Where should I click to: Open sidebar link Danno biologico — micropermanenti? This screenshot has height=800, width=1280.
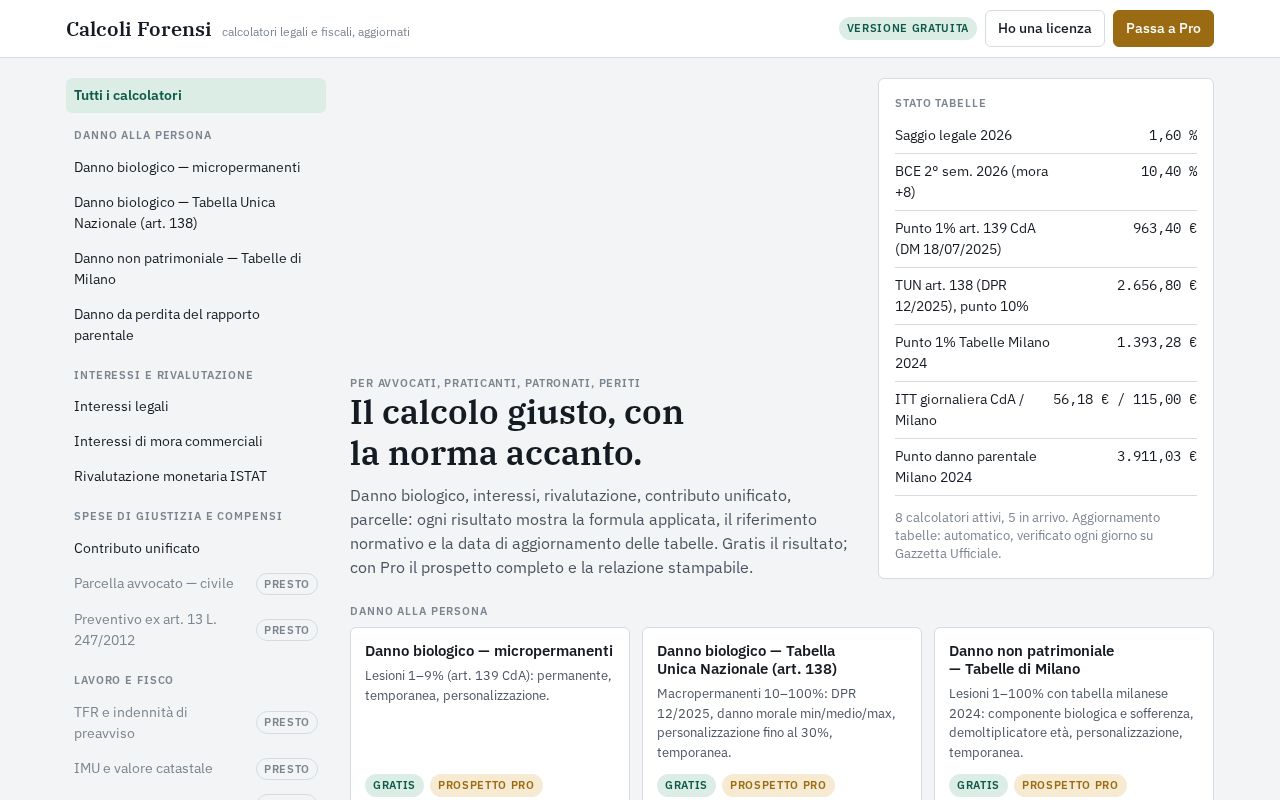pos(196,167)
